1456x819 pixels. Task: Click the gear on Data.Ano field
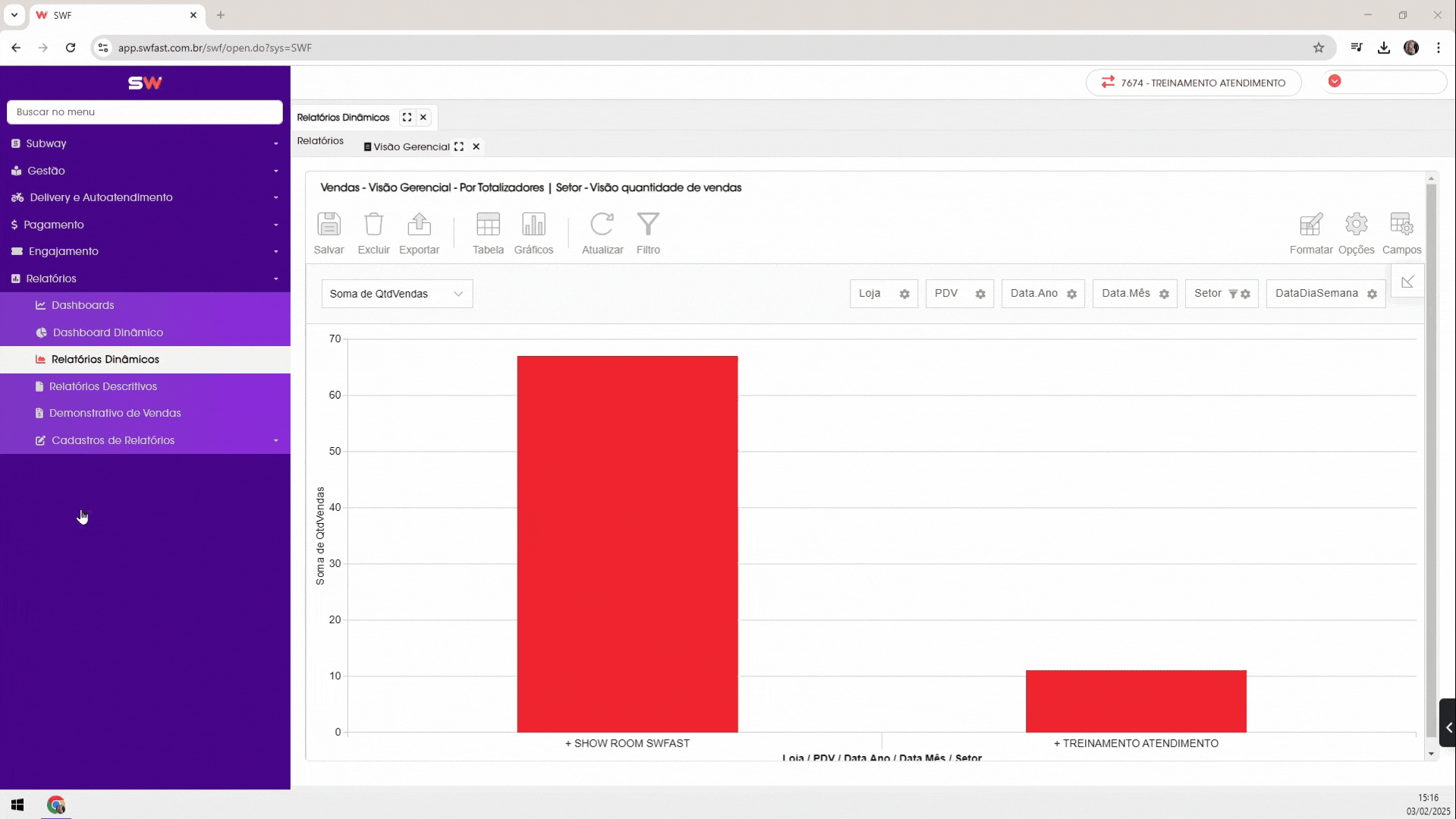[1071, 294]
